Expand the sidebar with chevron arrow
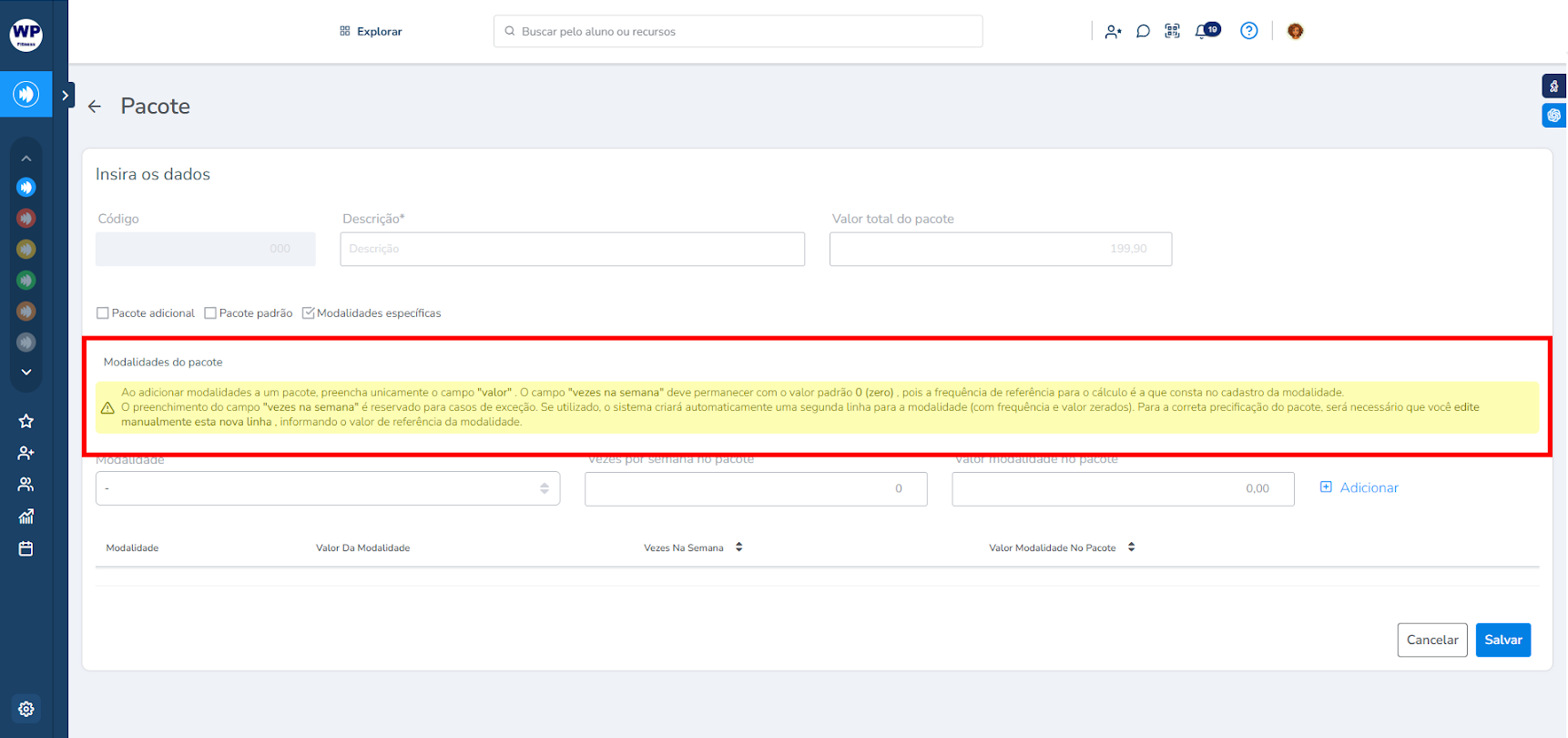Viewport: 1568px width, 738px height. point(65,95)
